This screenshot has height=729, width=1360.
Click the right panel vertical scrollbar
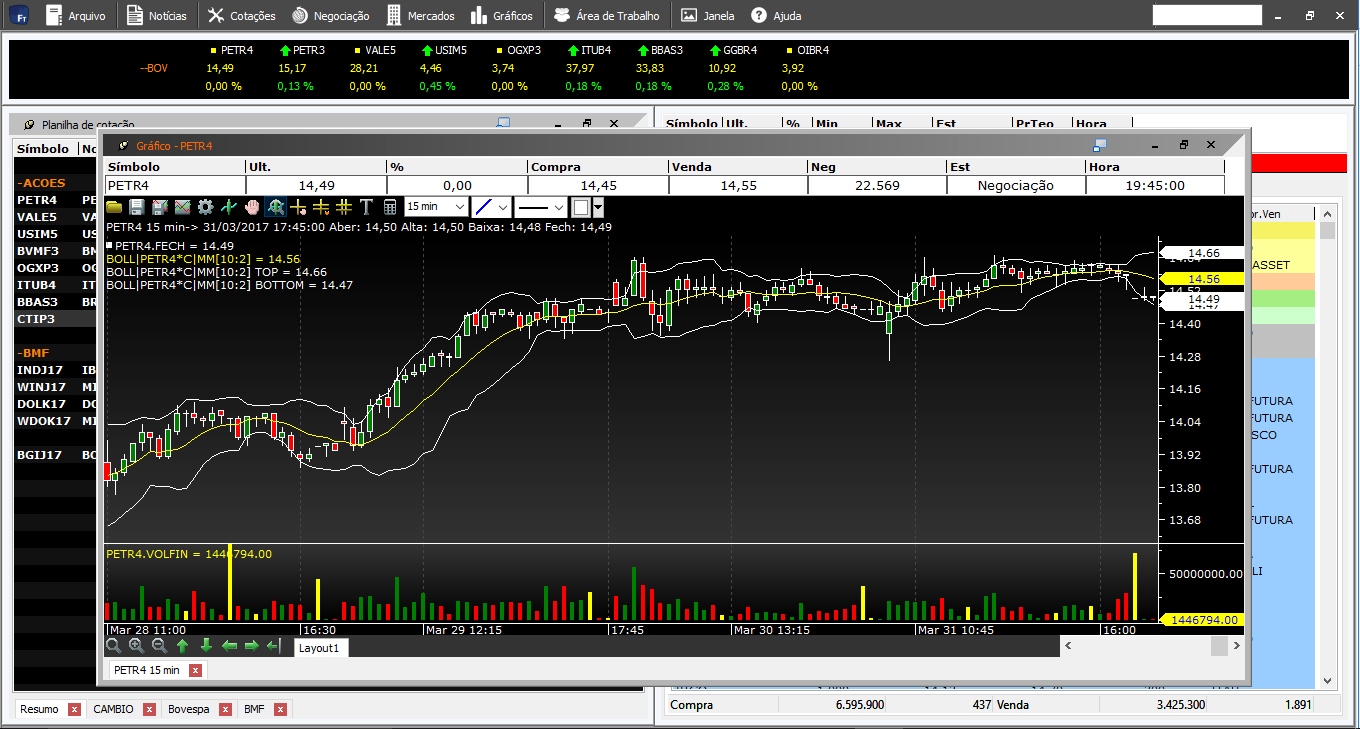(1328, 447)
